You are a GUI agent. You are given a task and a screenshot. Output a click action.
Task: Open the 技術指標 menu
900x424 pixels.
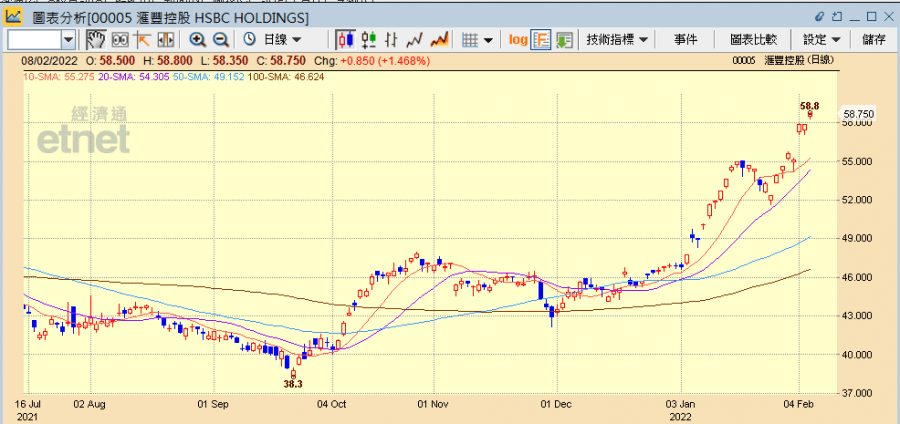pos(617,40)
